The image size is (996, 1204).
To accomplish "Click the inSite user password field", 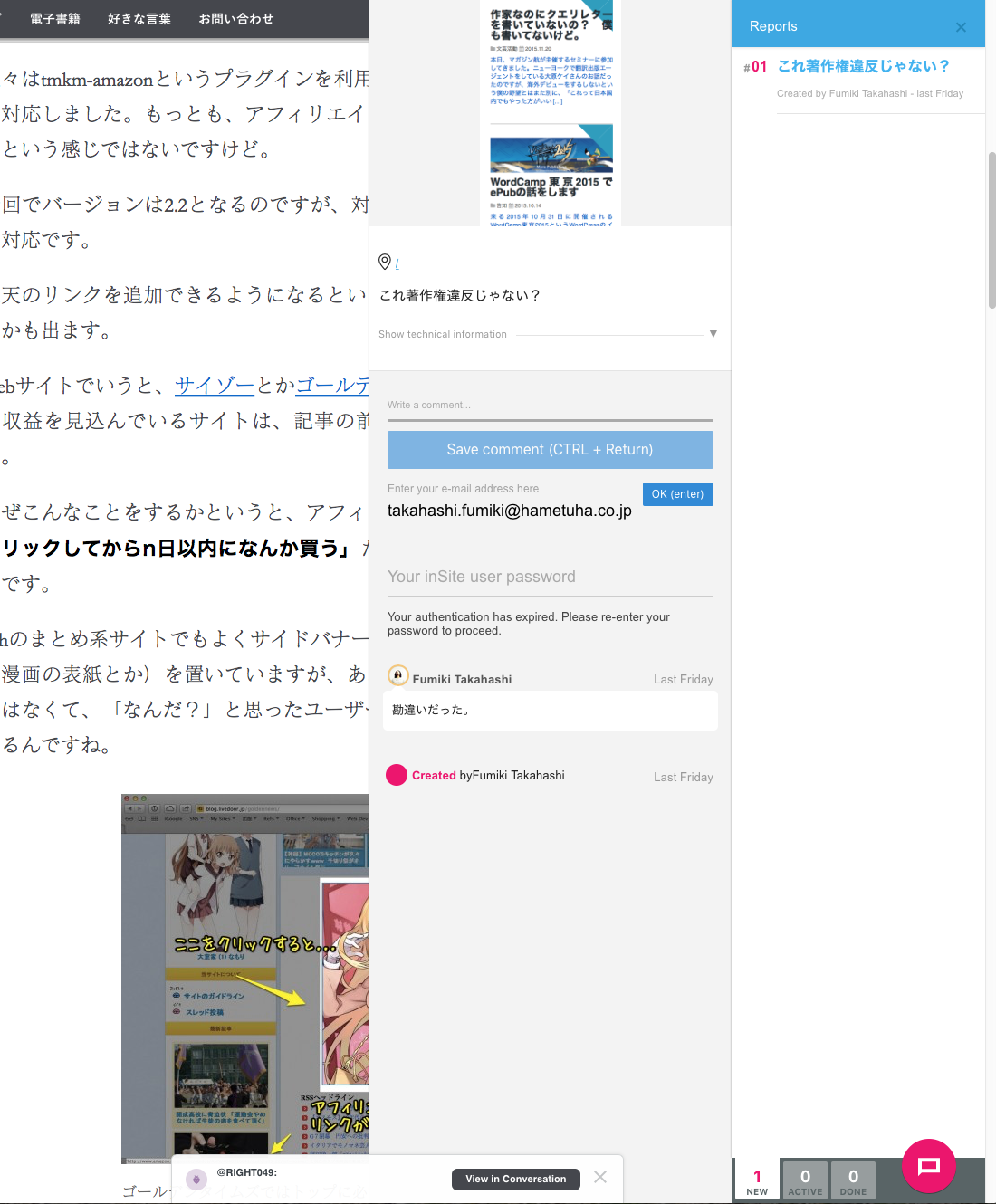I will (550, 577).
